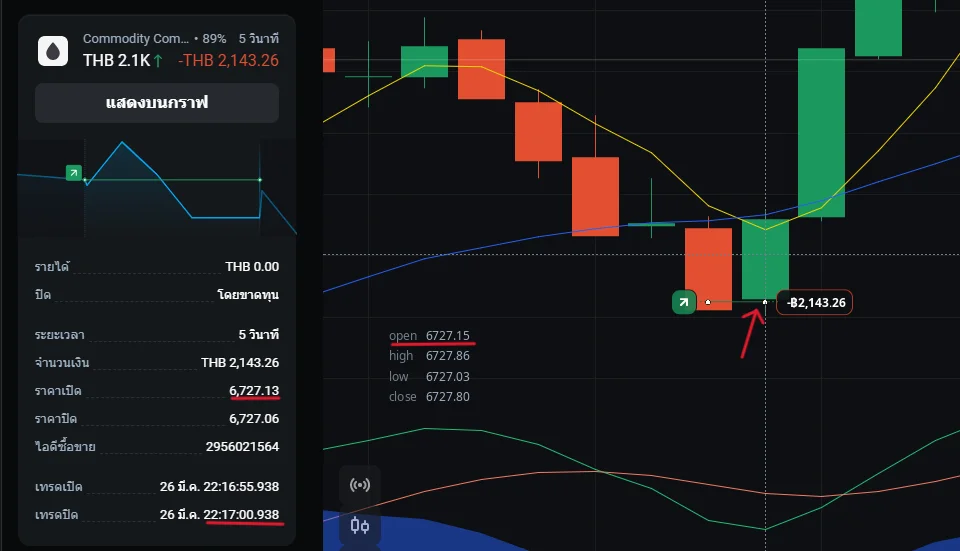
Task: Click the green up arrow beside THB 2.1K
Action: pos(158,61)
